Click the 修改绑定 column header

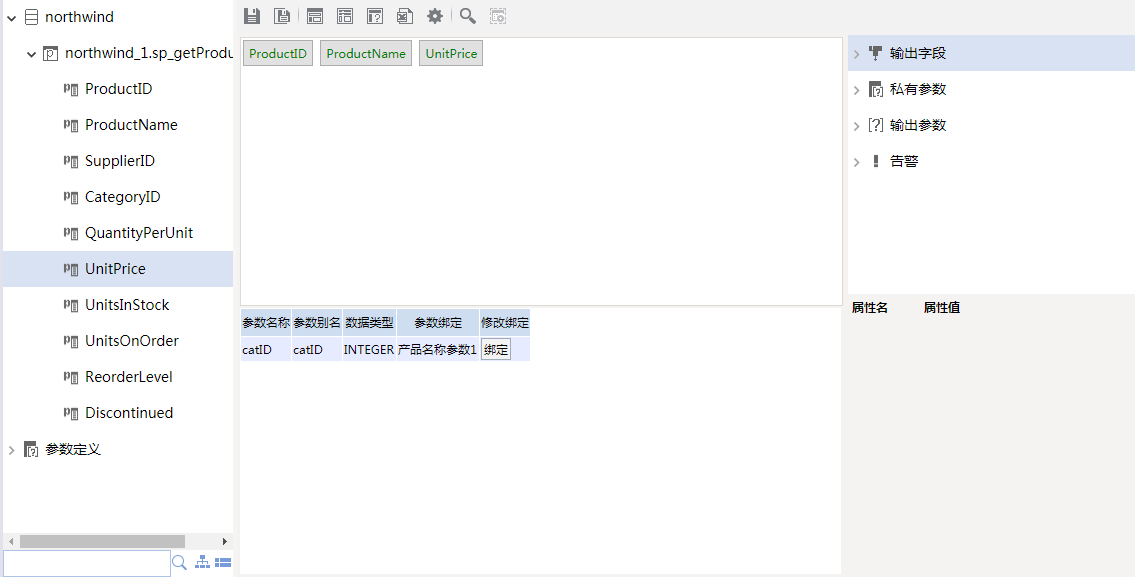(x=505, y=323)
